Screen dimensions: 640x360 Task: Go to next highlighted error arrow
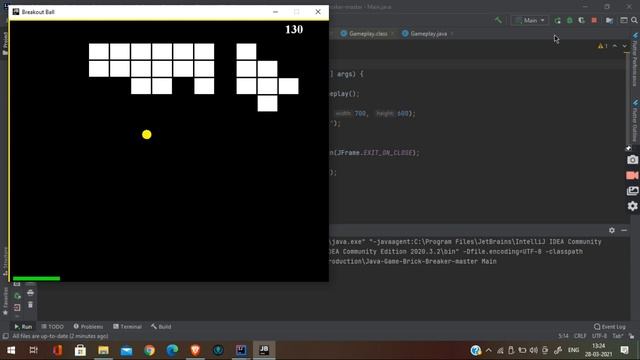point(624,46)
